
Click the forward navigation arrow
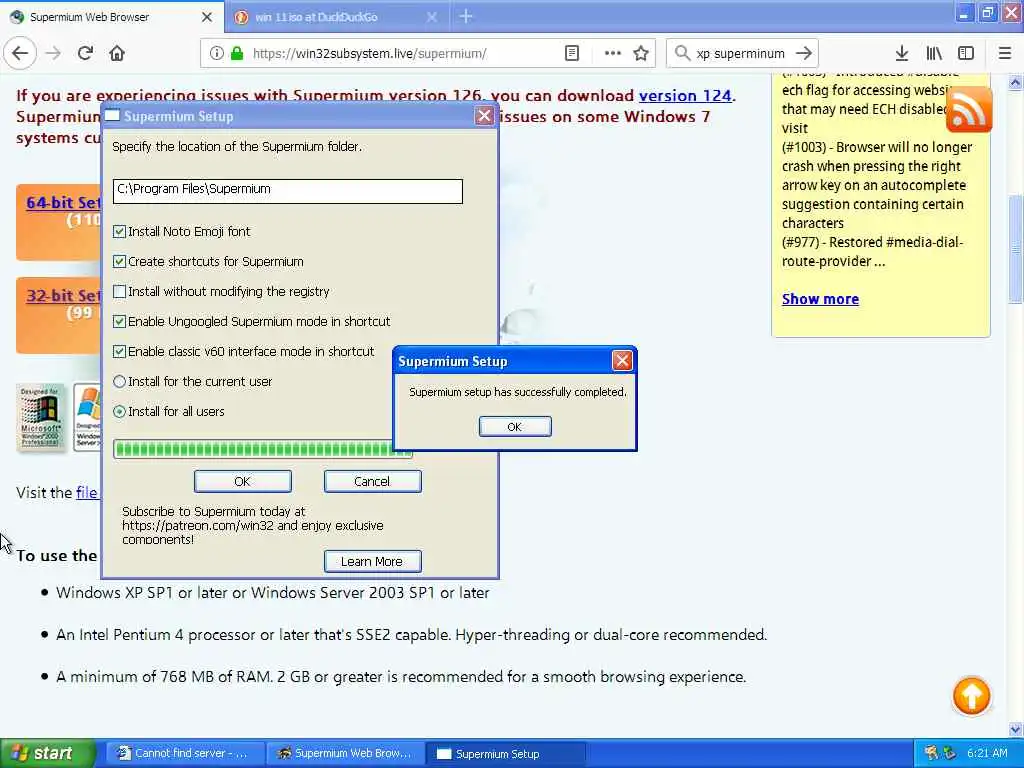53,53
